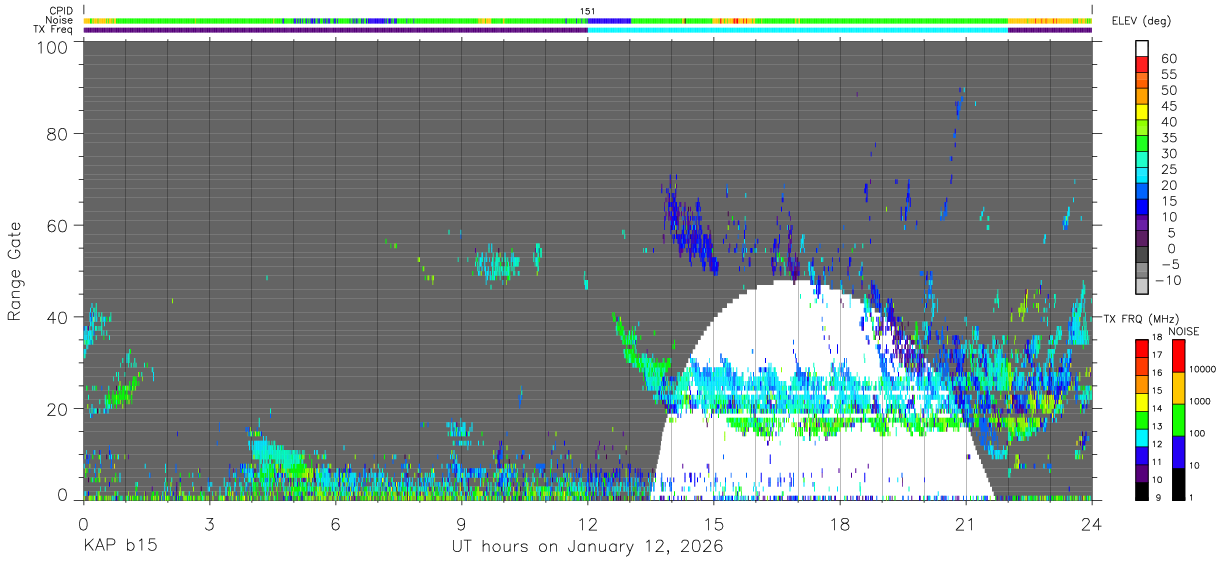The width and height of the screenshot is (1228, 567).
Task: Click the TX Freq row label above the plot
Action: [54, 29]
